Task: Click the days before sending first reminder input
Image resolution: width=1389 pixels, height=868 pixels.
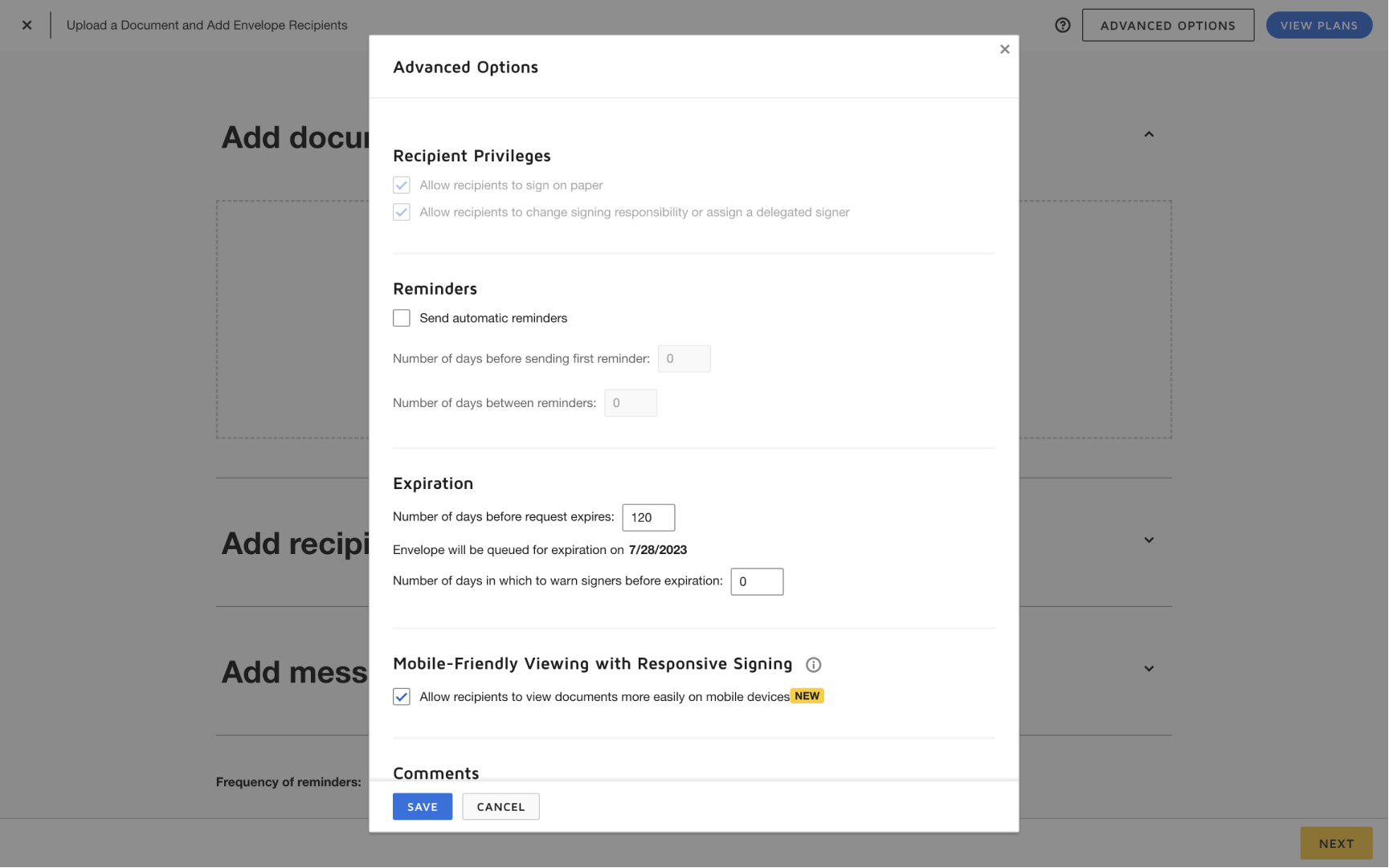Action: 684,358
